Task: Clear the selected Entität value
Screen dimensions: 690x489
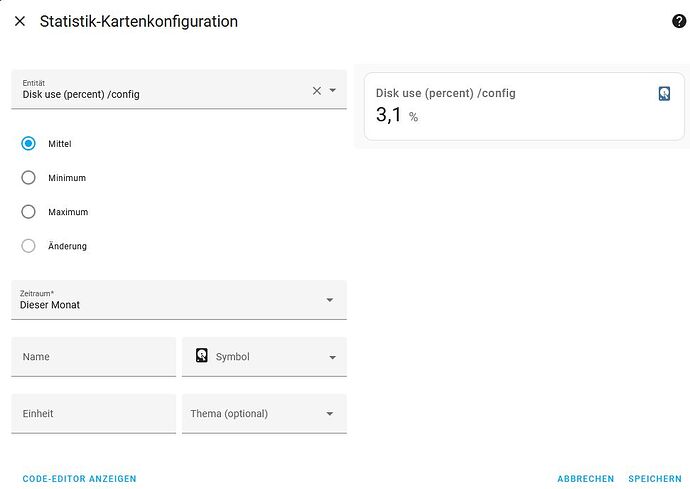Action: coord(317,90)
